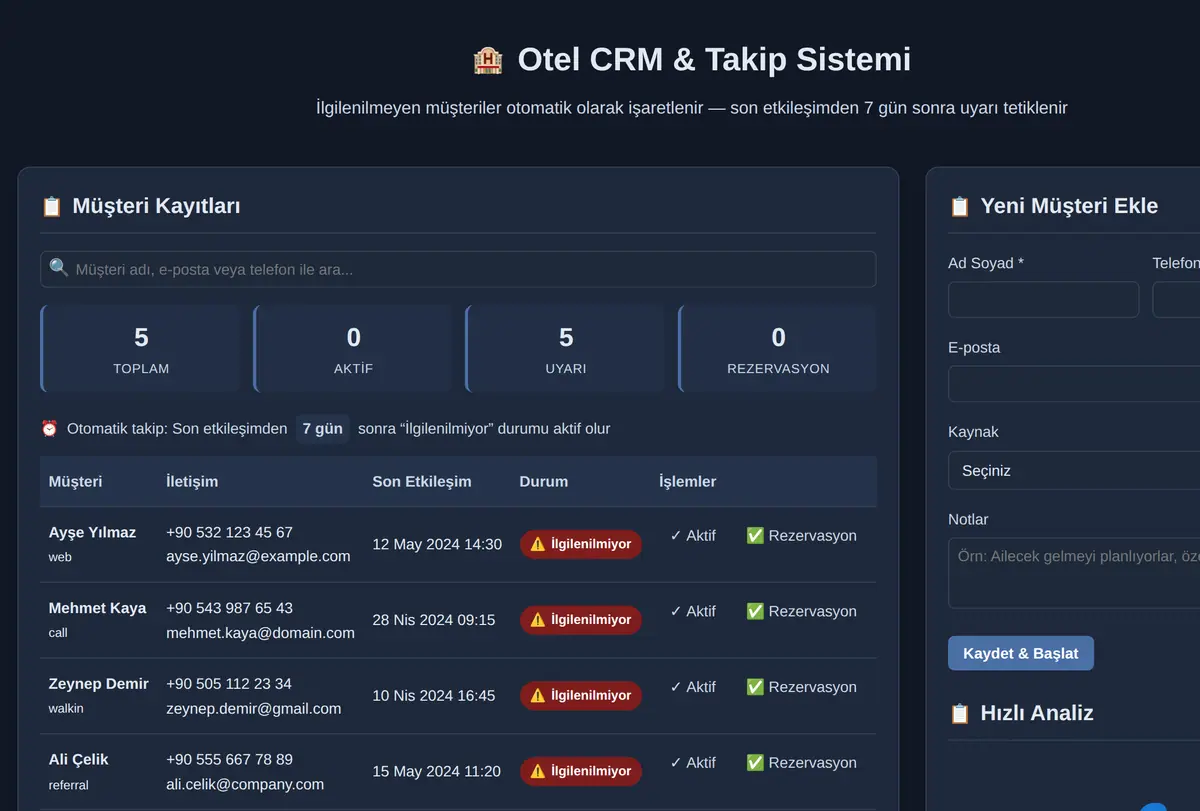Viewport: 1200px width, 811px height.
Task: Click the Rezervasyon stat card
Action: click(778, 348)
